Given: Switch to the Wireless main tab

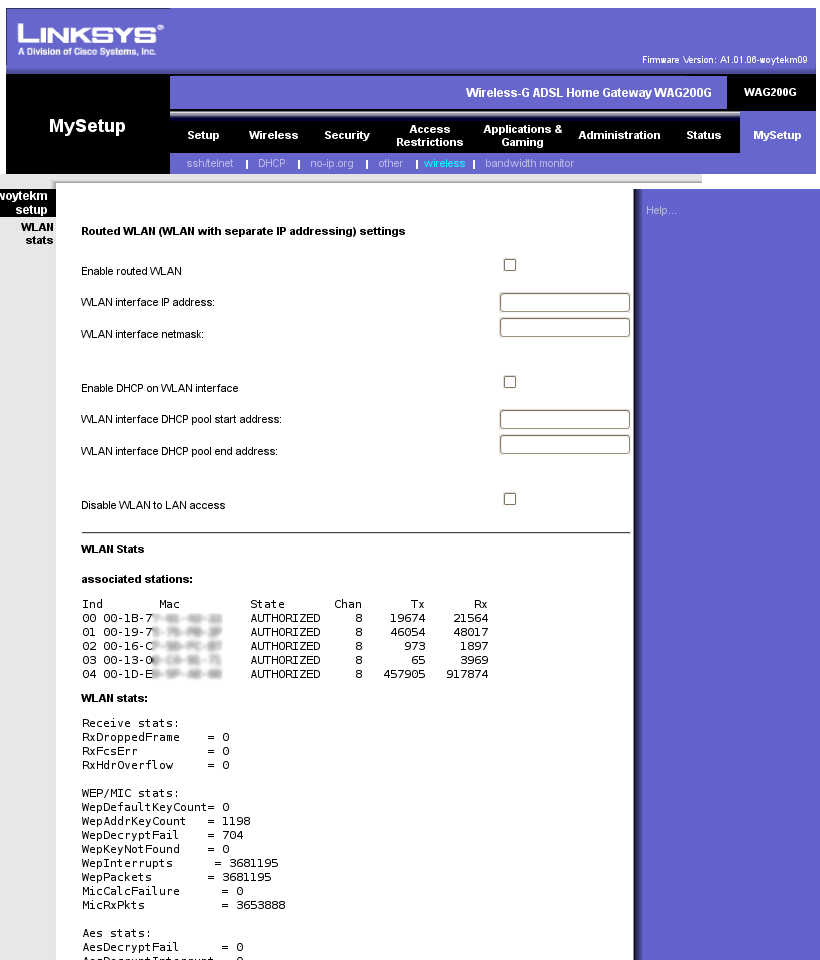Looking at the screenshot, I should [x=273, y=135].
